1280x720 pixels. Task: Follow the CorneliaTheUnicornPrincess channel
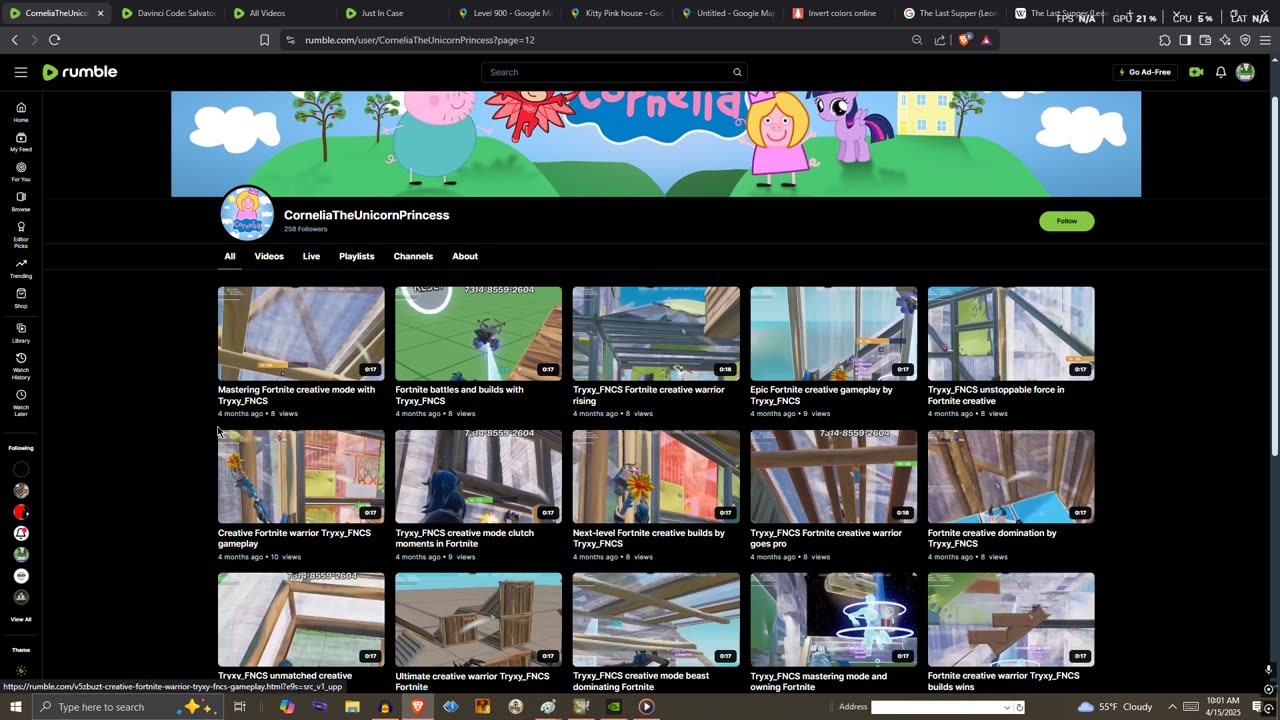pos(1067,221)
